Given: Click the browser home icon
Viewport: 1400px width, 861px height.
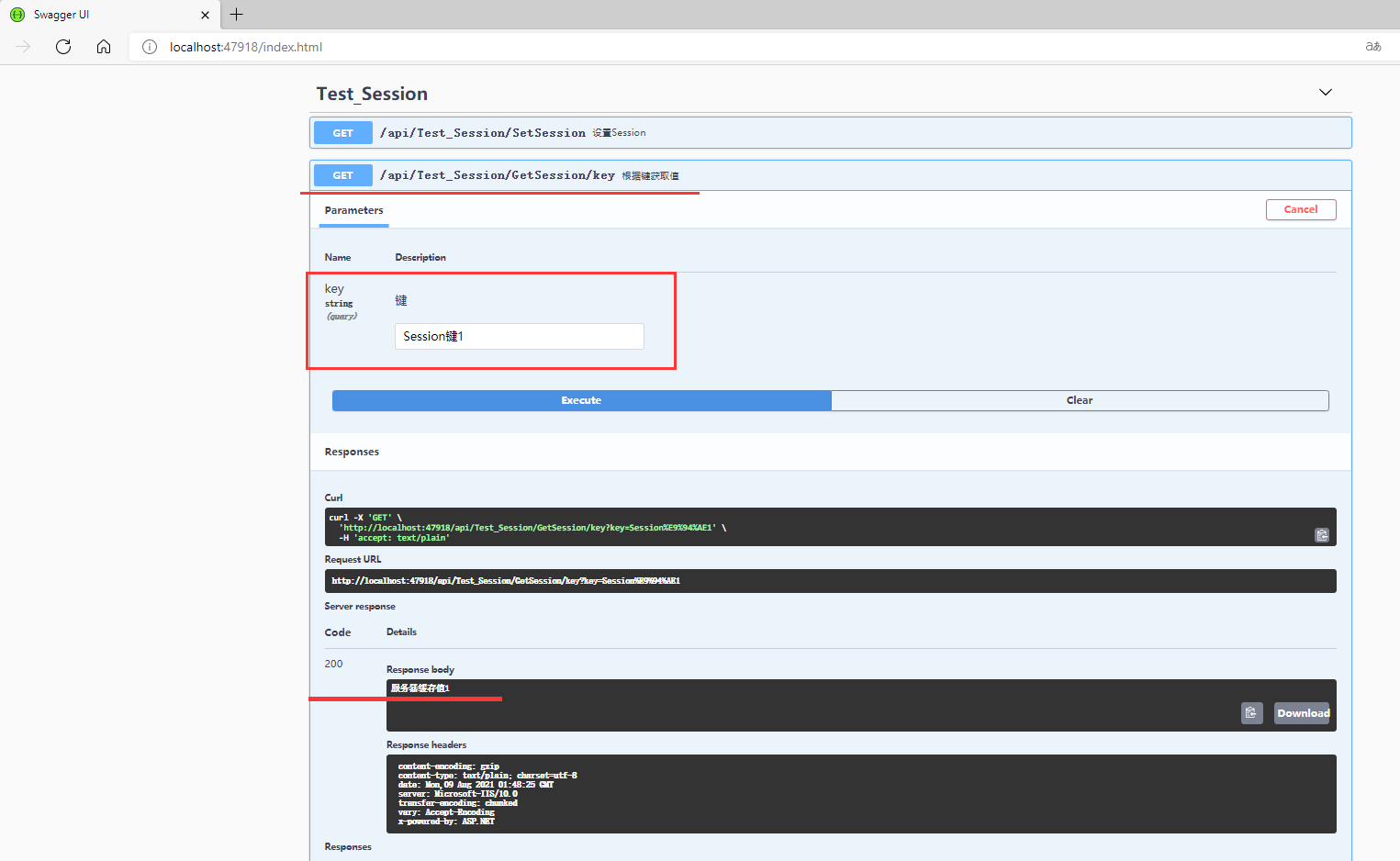Looking at the screenshot, I should click(104, 47).
